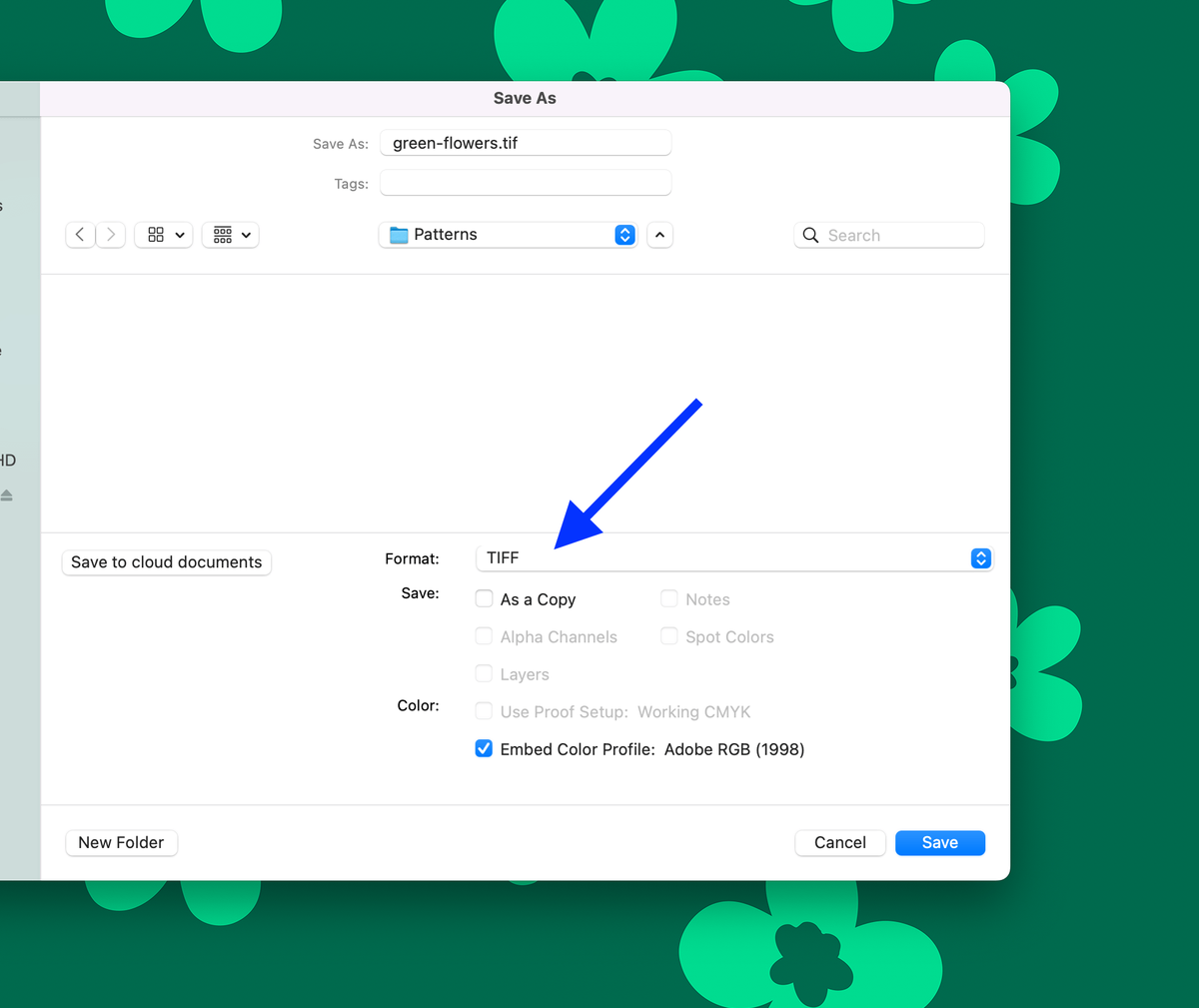The width and height of the screenshot is (1199, 1008).
Task: Open the Format dropdown showing TIFF
Action: point(733,558)
